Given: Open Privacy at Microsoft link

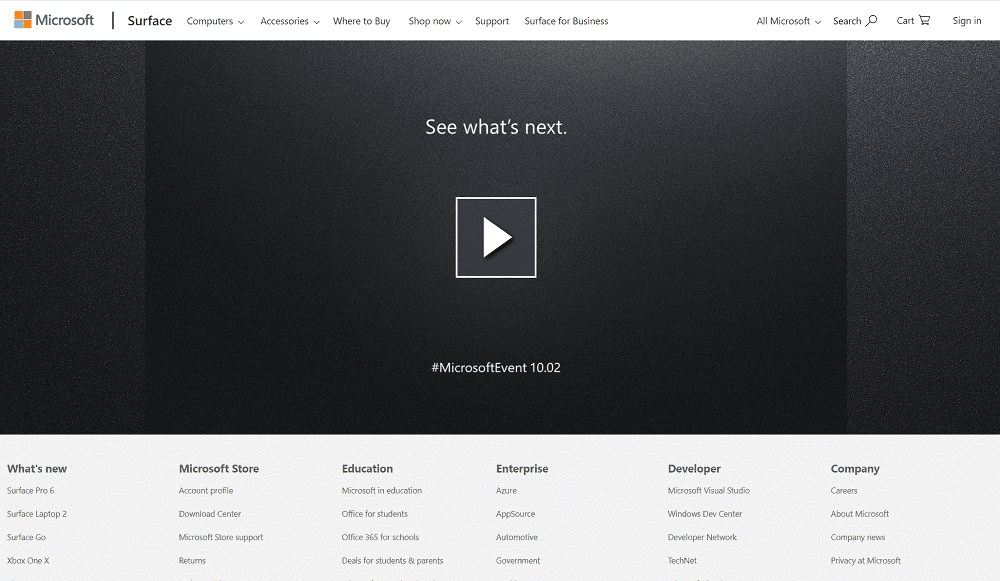Looking at the screenshot, I should click(865, 561).
